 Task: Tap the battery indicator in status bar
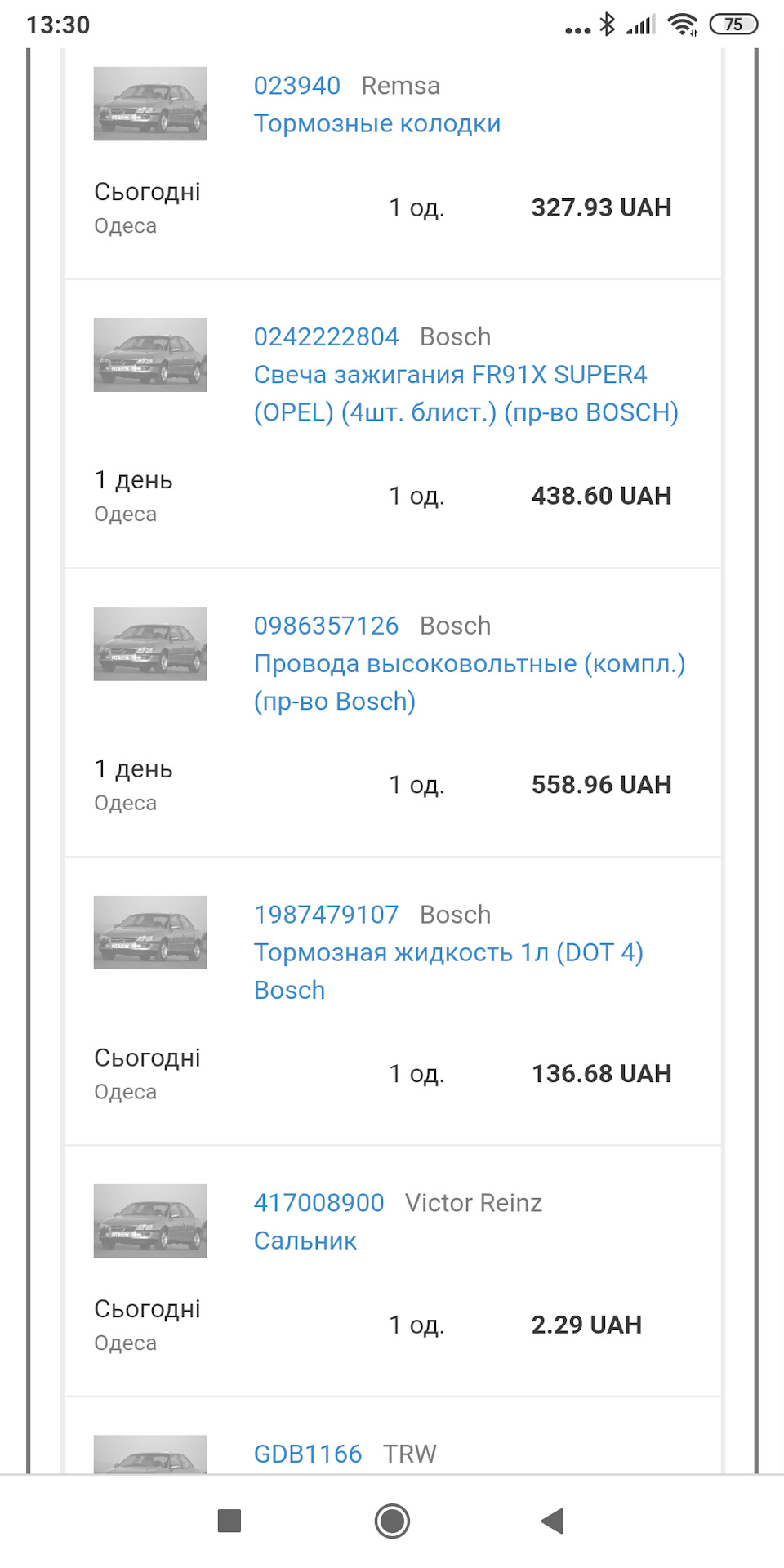(x=733, y=24)
